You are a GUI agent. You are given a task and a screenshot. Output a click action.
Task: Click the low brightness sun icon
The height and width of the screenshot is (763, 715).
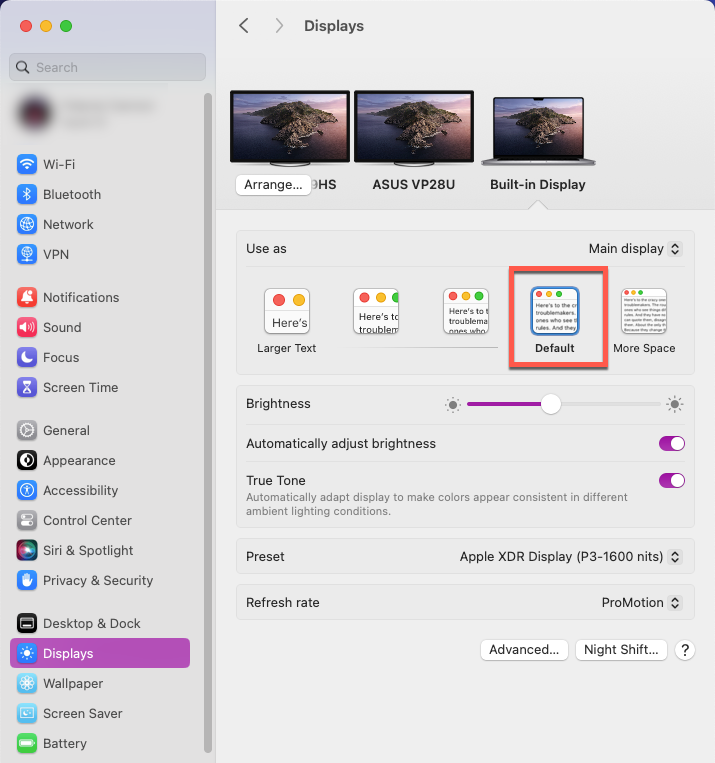point(453,404)
